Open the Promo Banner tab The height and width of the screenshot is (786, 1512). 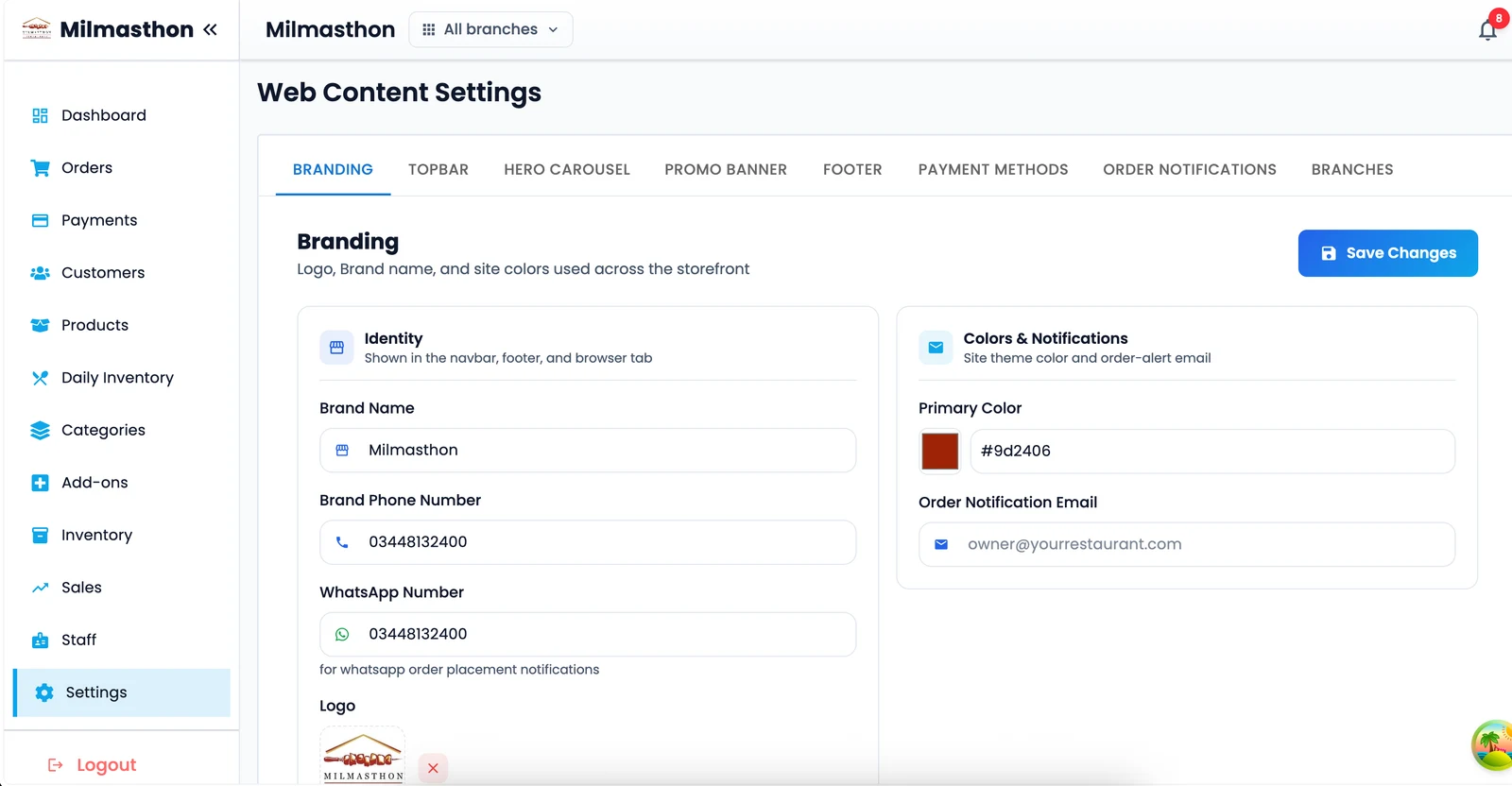pyautogui.click(x=726, y=169)
